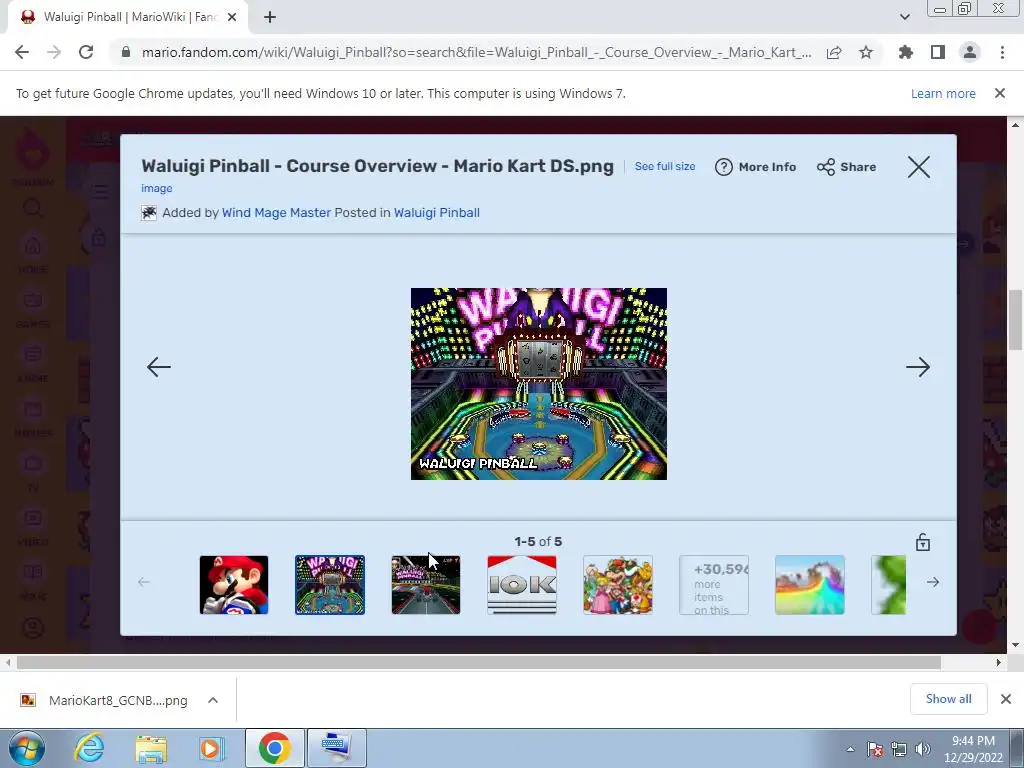Close the Waluigi Pinball tab

(x=232, y=18)
